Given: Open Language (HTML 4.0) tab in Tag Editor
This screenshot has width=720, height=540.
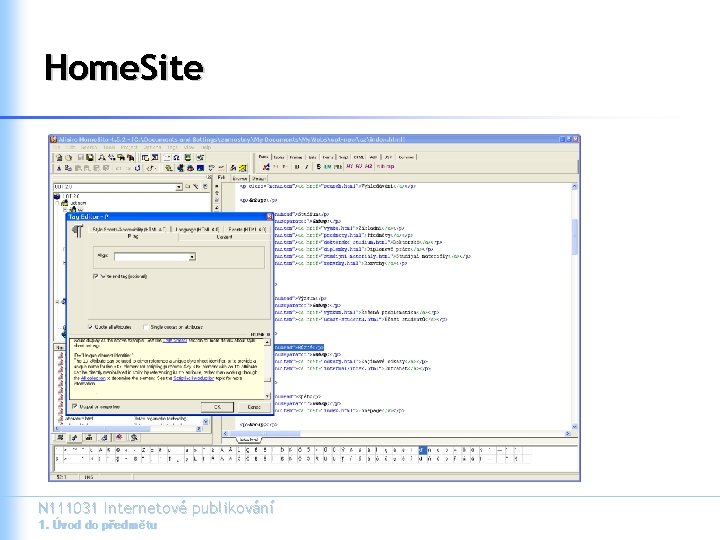Looking at the screenshot, I should click(197, 229).
